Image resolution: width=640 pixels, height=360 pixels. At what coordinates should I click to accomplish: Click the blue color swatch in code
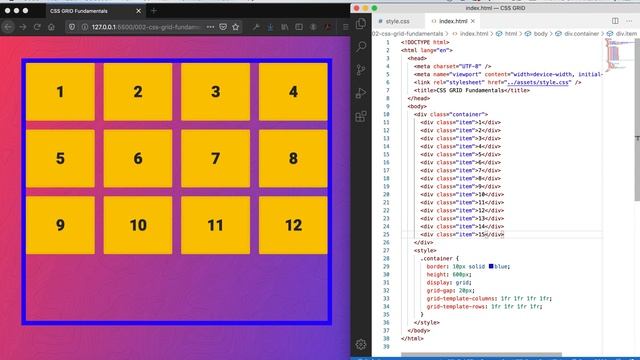click(x=491, y=266)
